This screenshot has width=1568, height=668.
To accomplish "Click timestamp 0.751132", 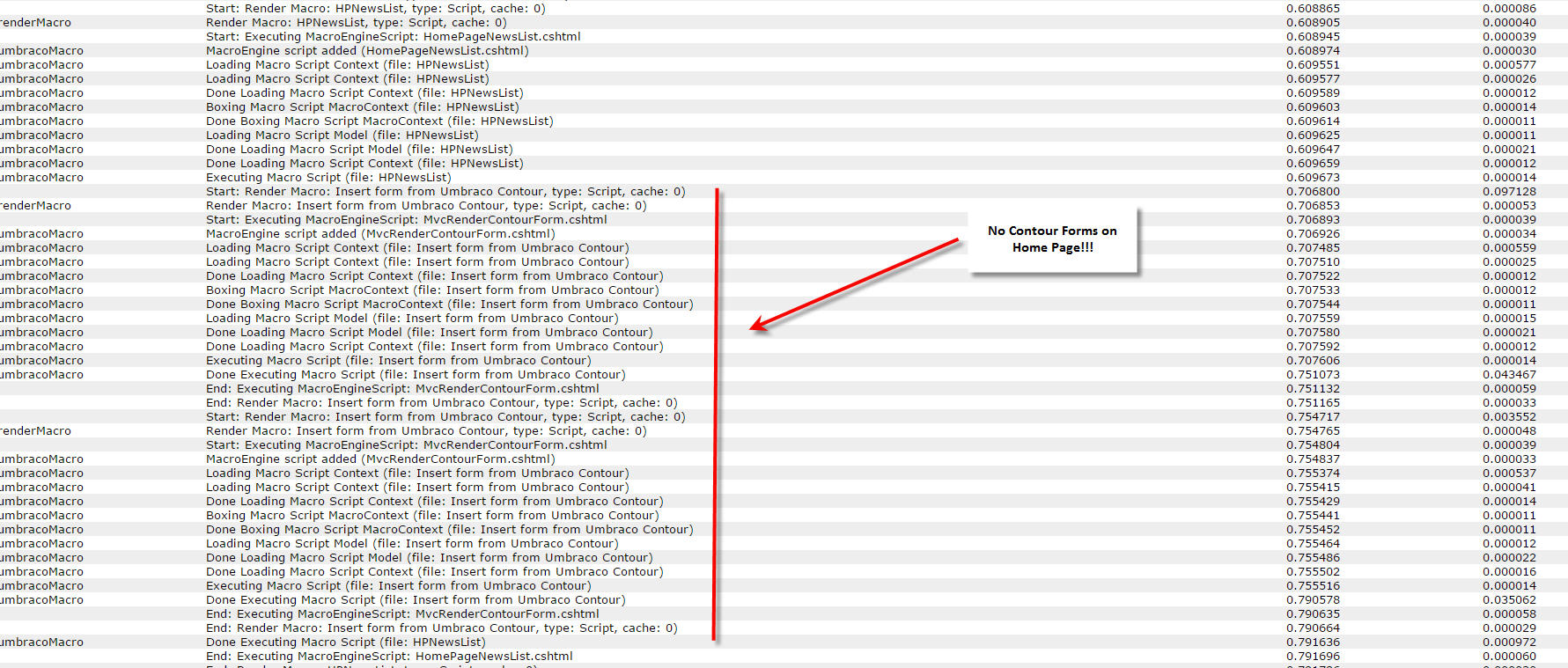I will [x=1313, y=389].
